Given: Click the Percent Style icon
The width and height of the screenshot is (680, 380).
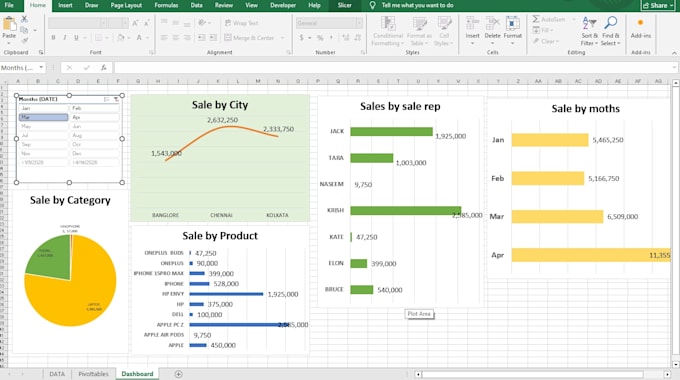Looking at the screenshot, I should point(320,38).
